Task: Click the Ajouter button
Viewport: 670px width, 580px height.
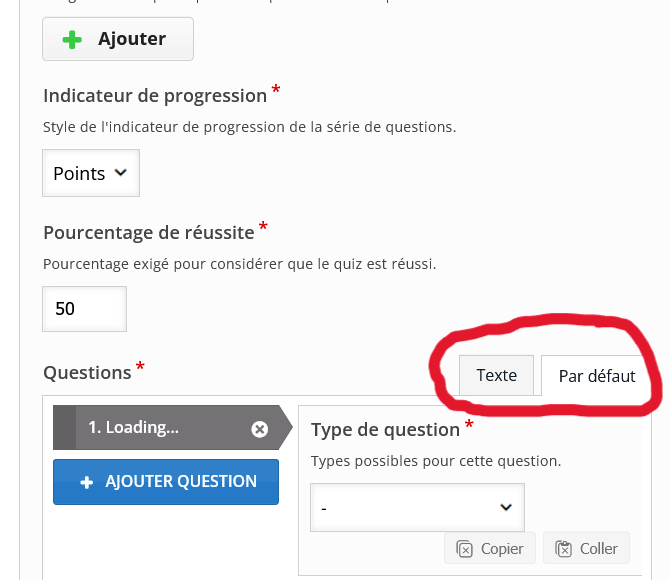Action: 118,39
